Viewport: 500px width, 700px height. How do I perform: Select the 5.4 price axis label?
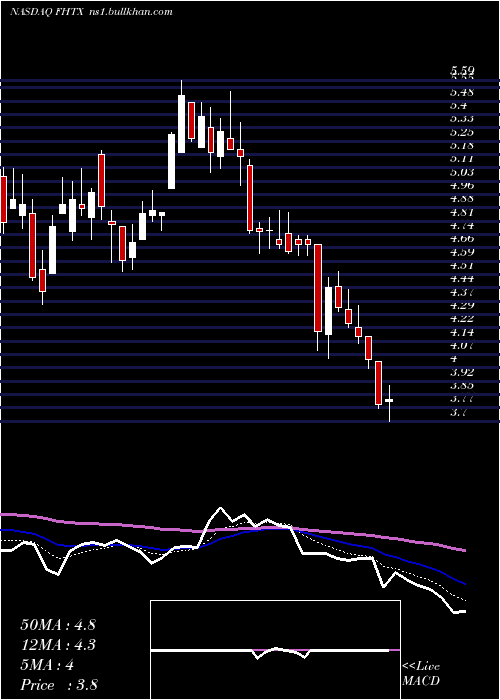pos(459,106)
